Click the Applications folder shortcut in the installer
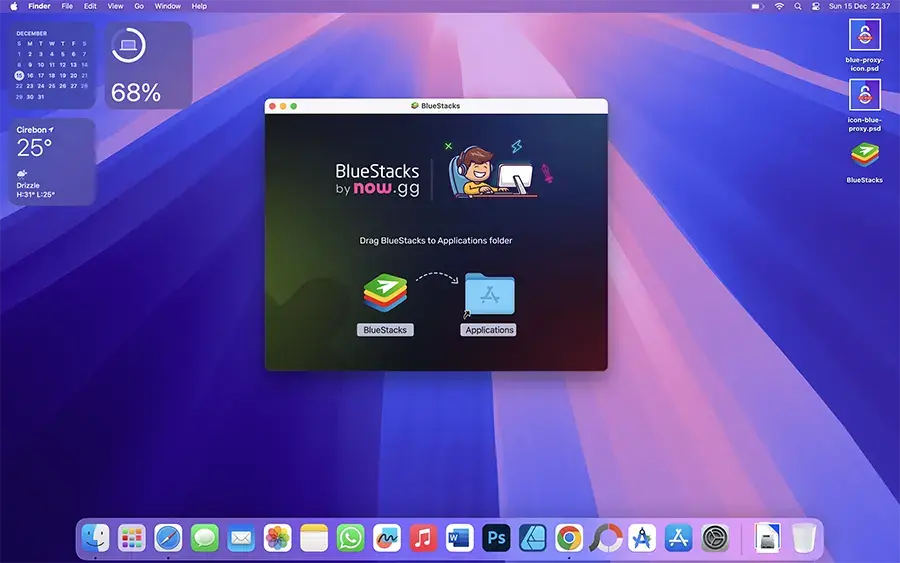The image size is (900, 563). pyautogui.click(x=489, y=294)
